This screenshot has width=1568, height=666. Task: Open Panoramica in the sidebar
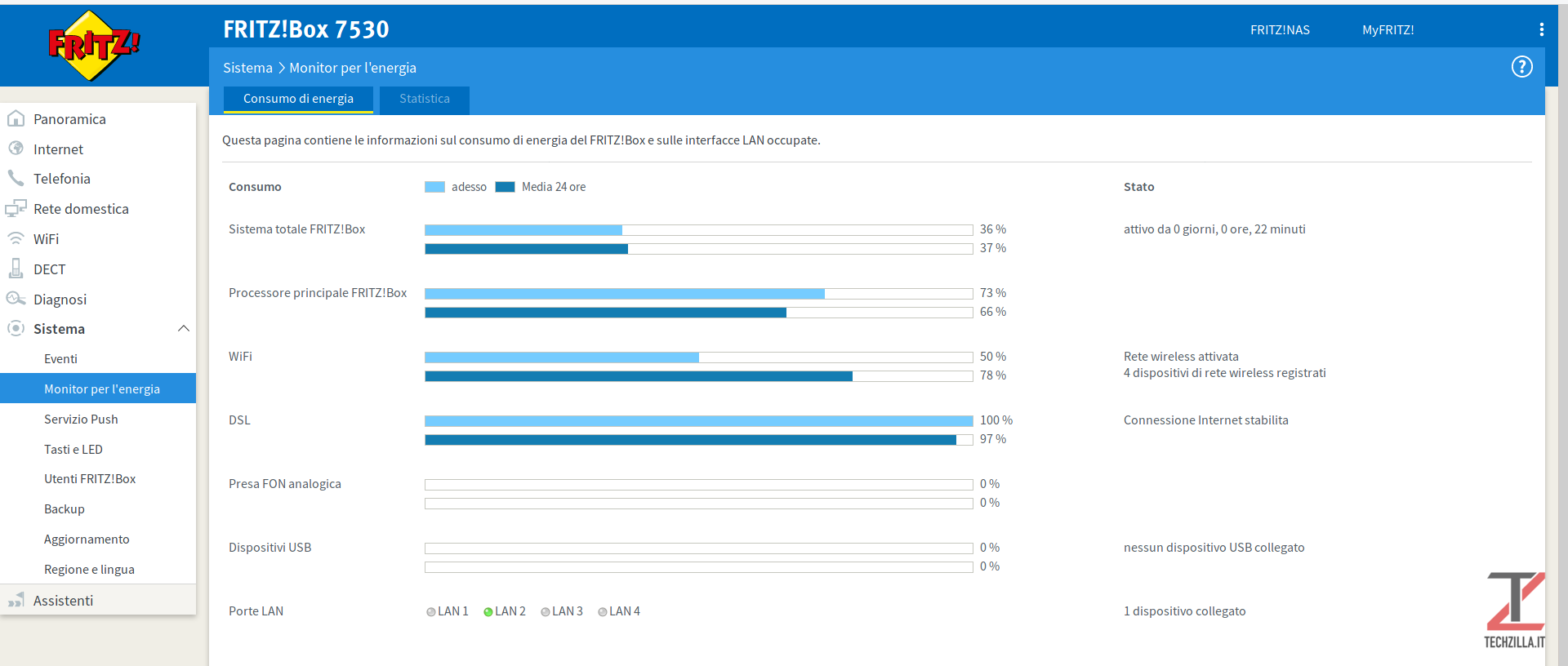(69, 119)
